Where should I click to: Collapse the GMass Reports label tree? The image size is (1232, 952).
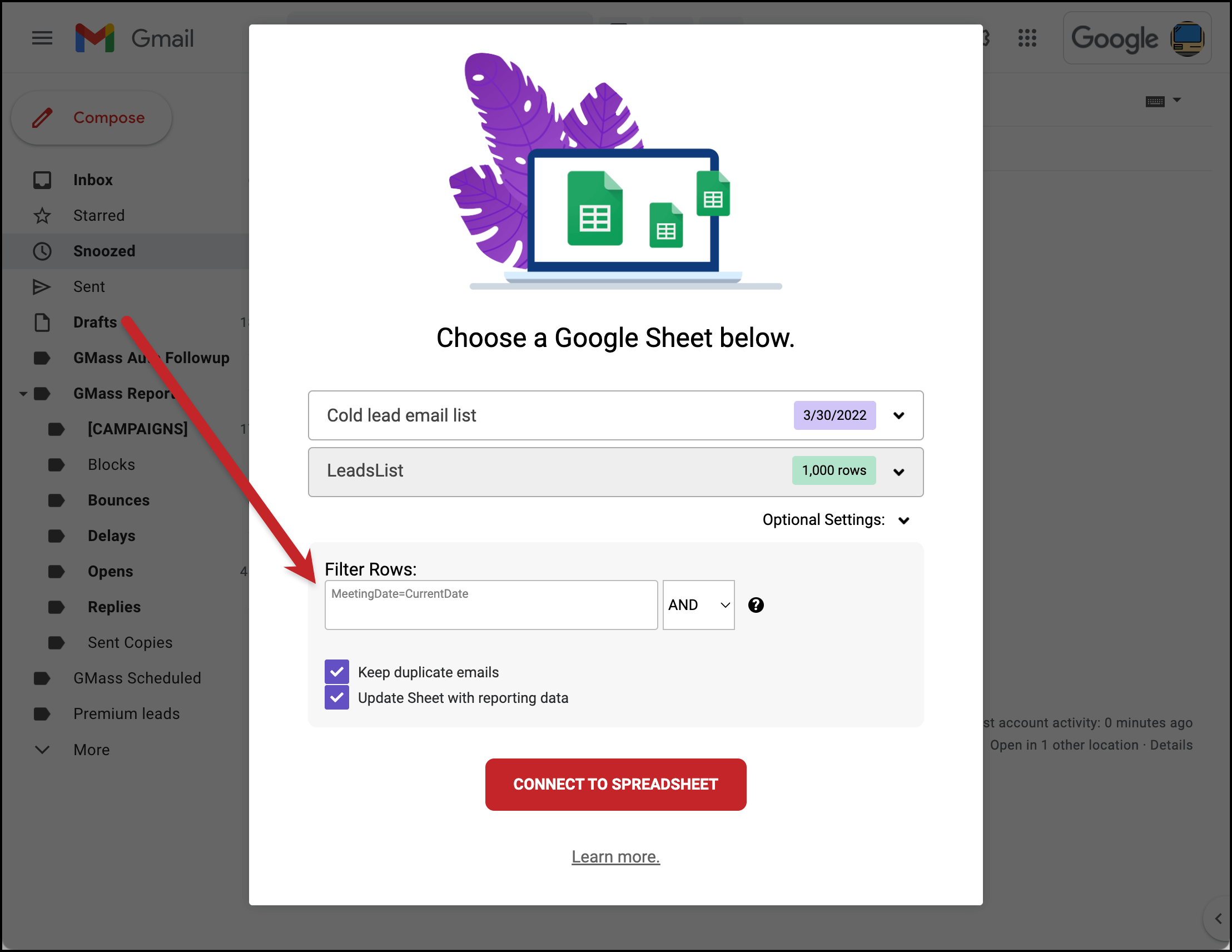[23, 393]
